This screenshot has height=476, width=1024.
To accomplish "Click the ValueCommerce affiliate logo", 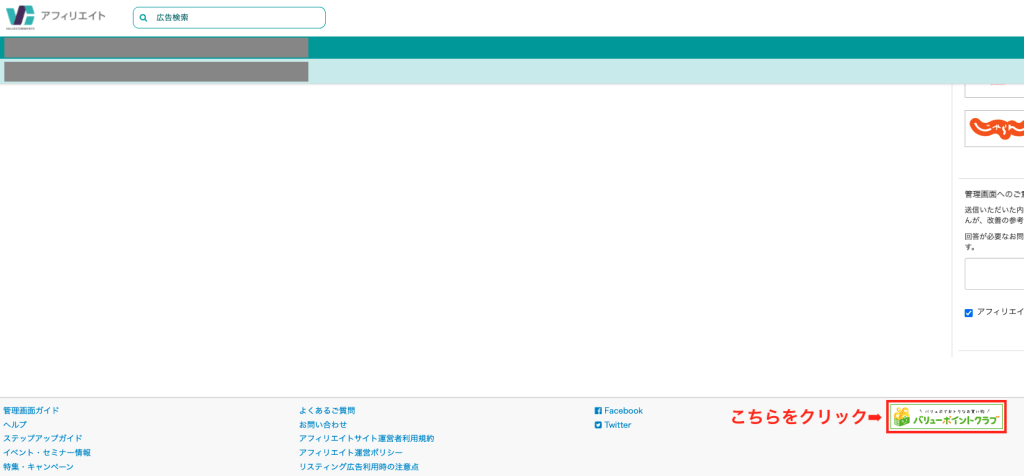I will coord(55,16).
